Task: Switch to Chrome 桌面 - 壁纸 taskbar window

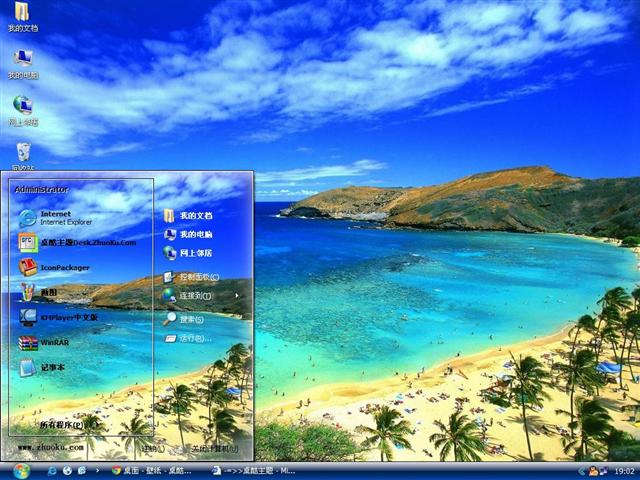Action: point(152,471)
